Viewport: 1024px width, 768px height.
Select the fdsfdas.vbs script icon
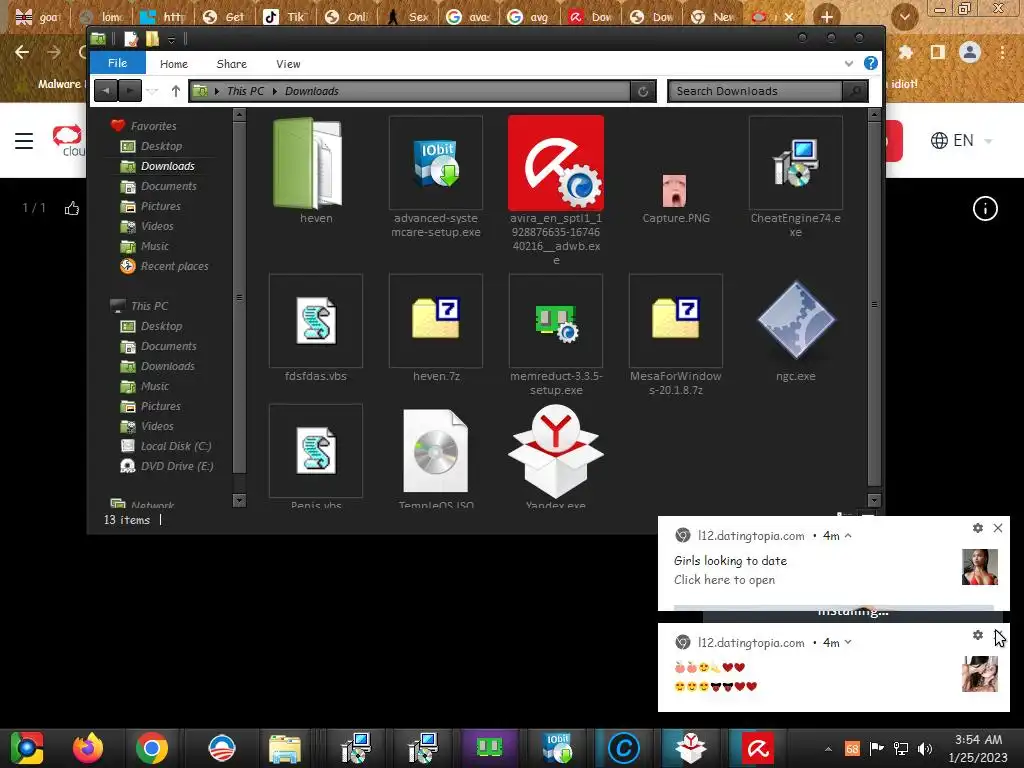pyautogui.click(x=315, y=321)
